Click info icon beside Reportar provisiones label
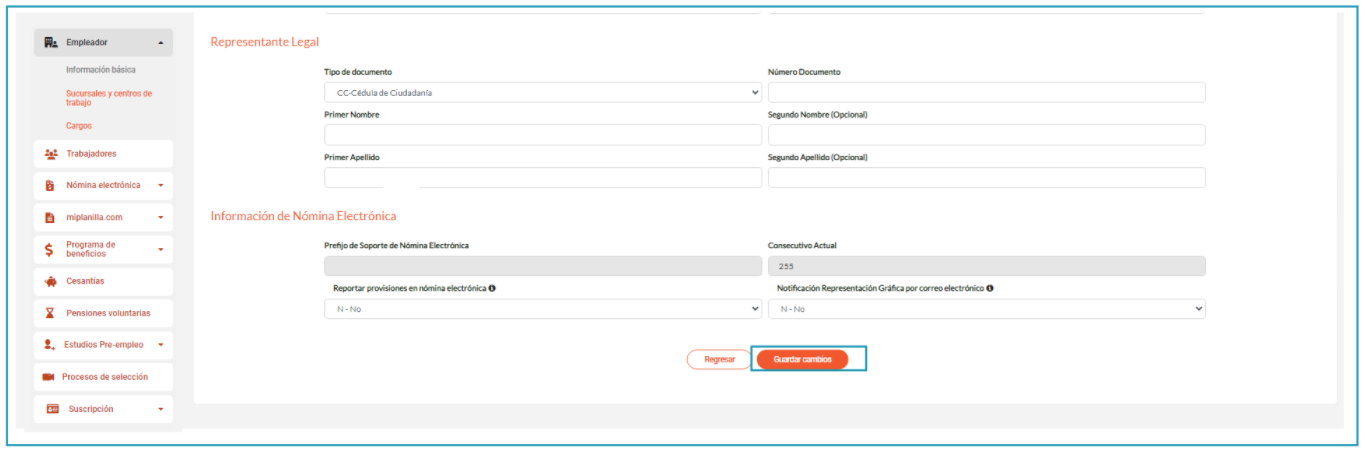This screenshot has height=458, width=1365. [493, 288]
